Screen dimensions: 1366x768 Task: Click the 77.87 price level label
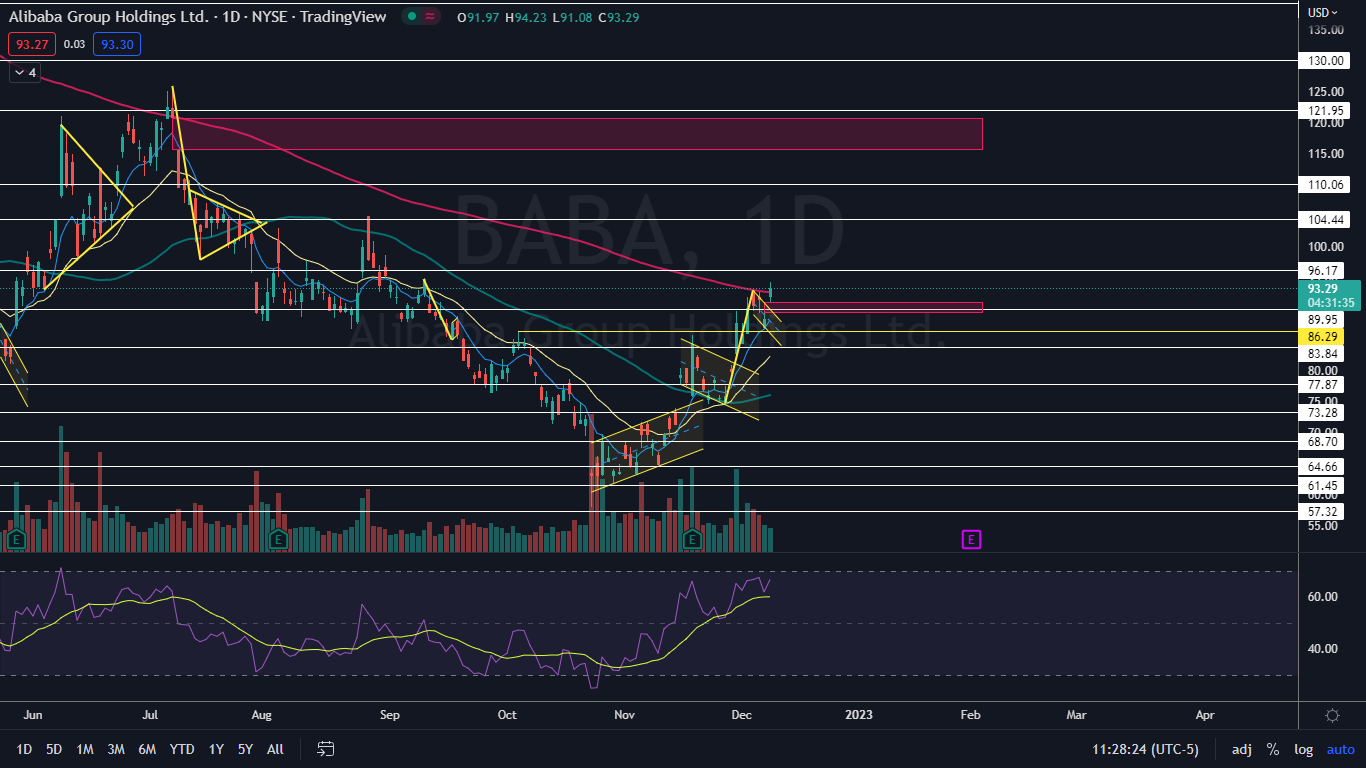(1325, 385)
